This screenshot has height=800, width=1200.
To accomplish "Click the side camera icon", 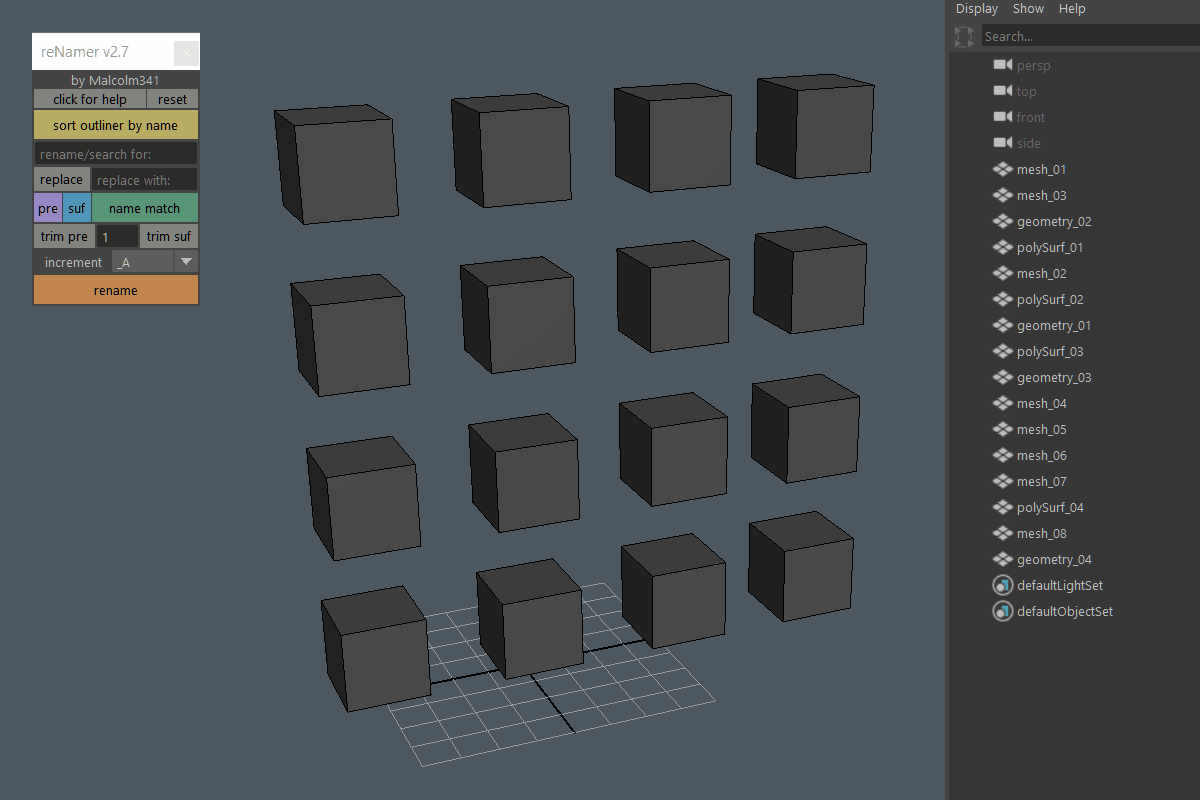I will point(1003,143).
